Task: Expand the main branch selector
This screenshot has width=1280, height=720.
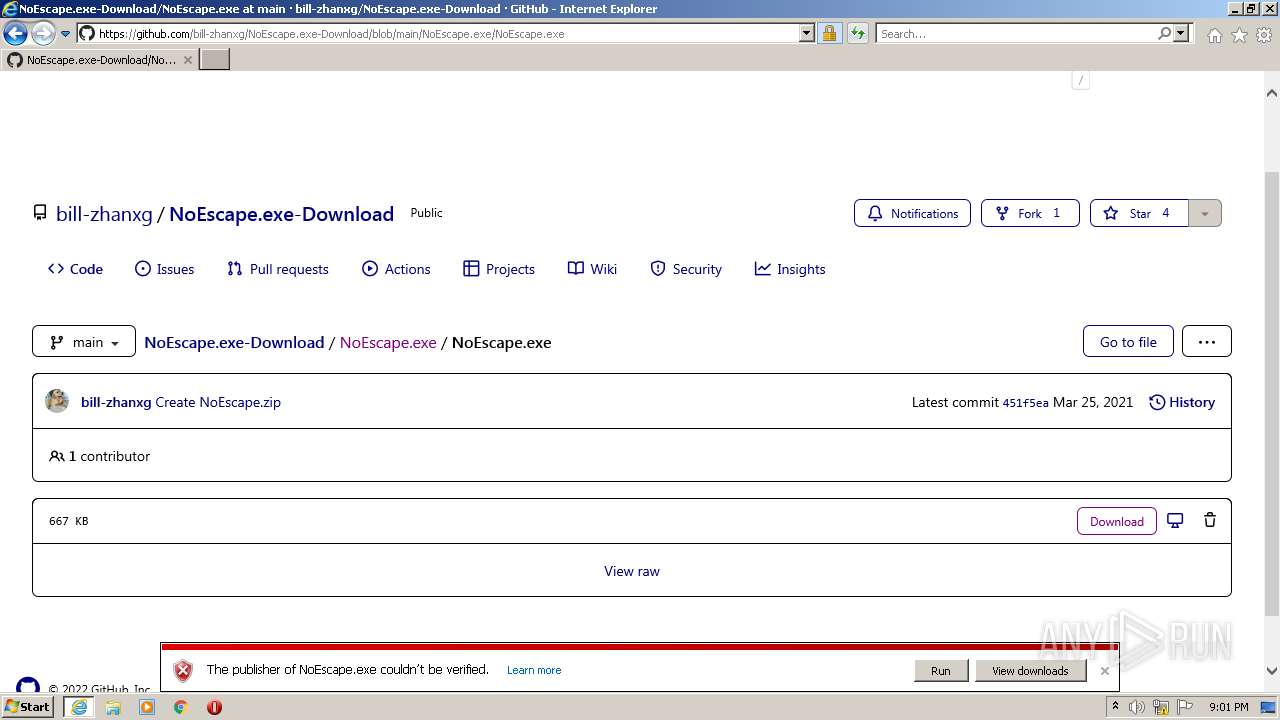Action: (84, 342)
